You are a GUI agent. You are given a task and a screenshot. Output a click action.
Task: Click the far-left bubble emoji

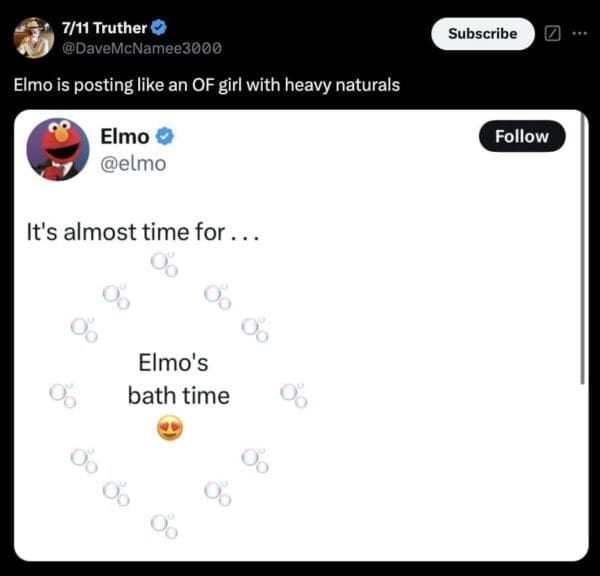click(62, 395)
